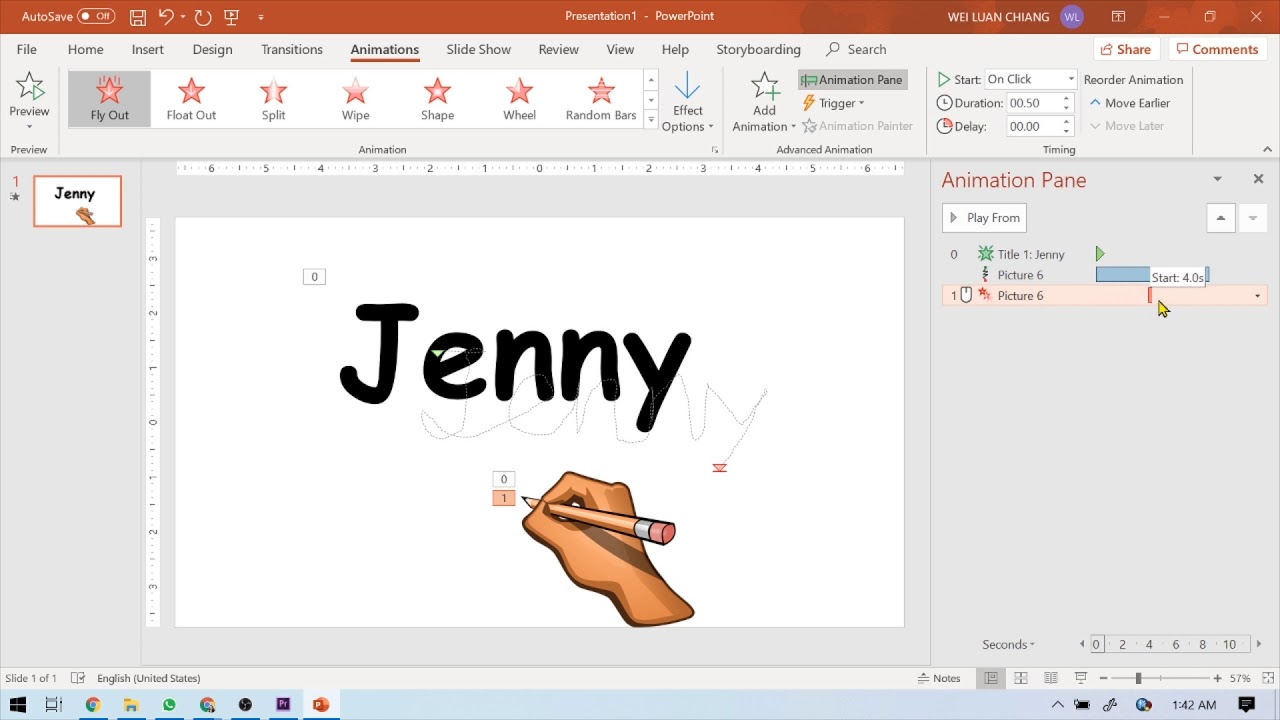Click zoom out minus button
The width and height of the screenshot is (1280, 720).
tap(1101, 678)
